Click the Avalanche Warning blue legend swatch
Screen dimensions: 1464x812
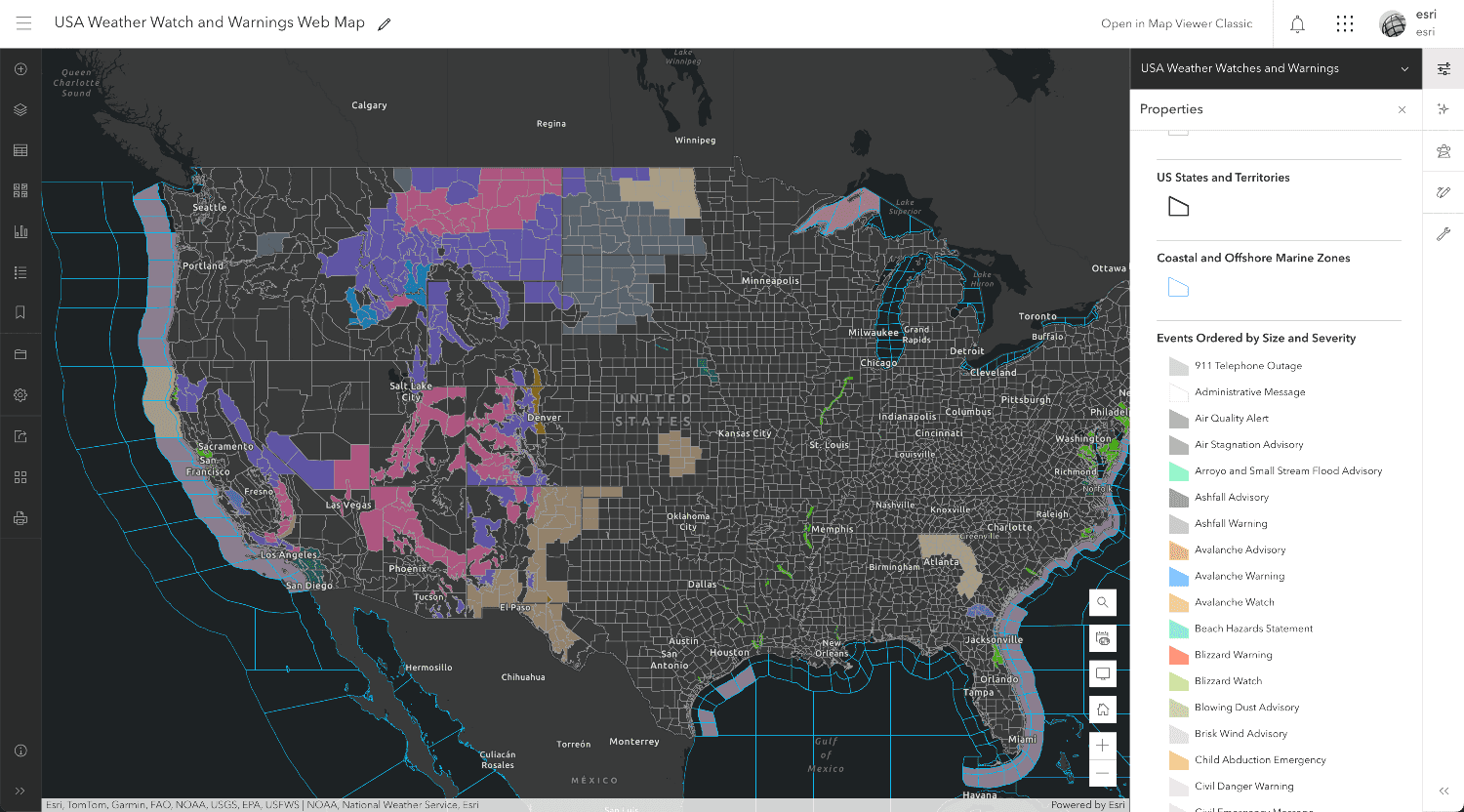click(x=1177, y=576)
